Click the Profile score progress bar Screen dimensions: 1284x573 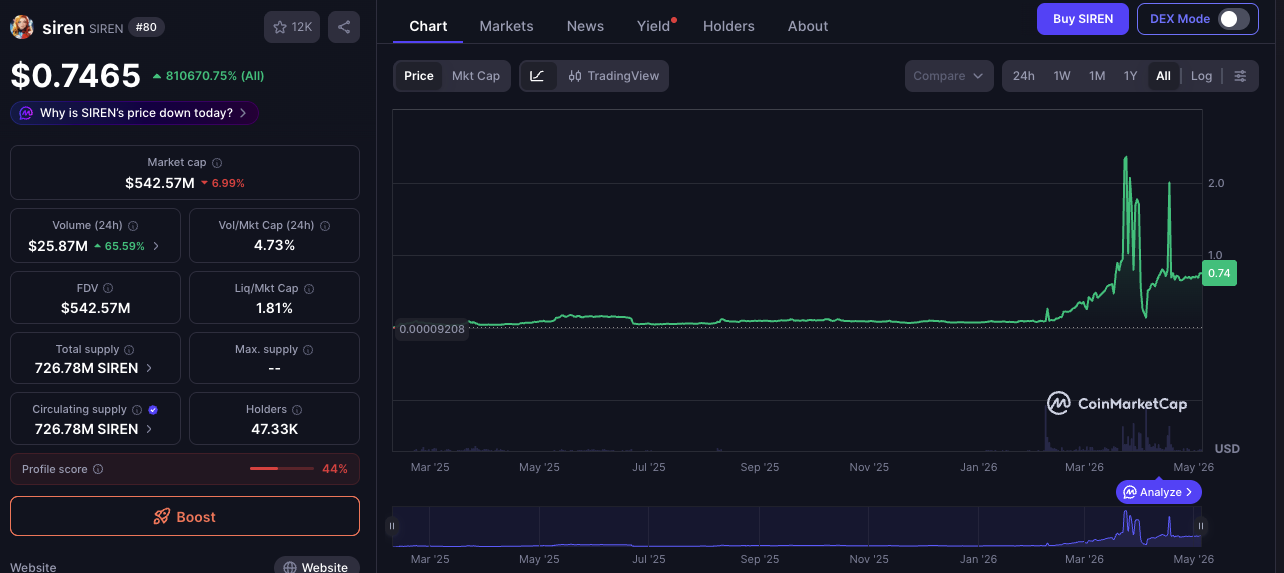[282, 469]
